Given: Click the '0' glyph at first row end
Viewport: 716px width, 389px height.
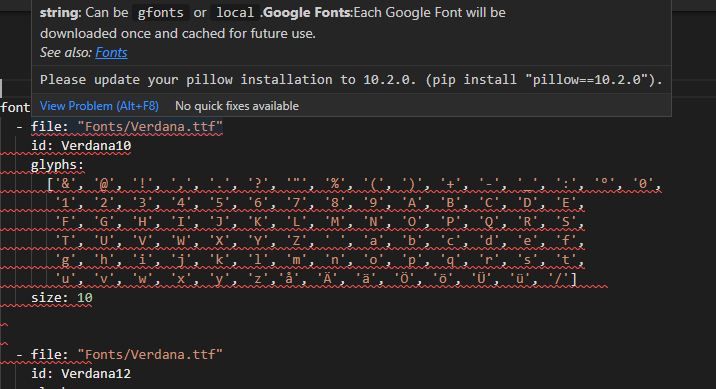Looking at the screenshot, I should click(x=643, y=184).
